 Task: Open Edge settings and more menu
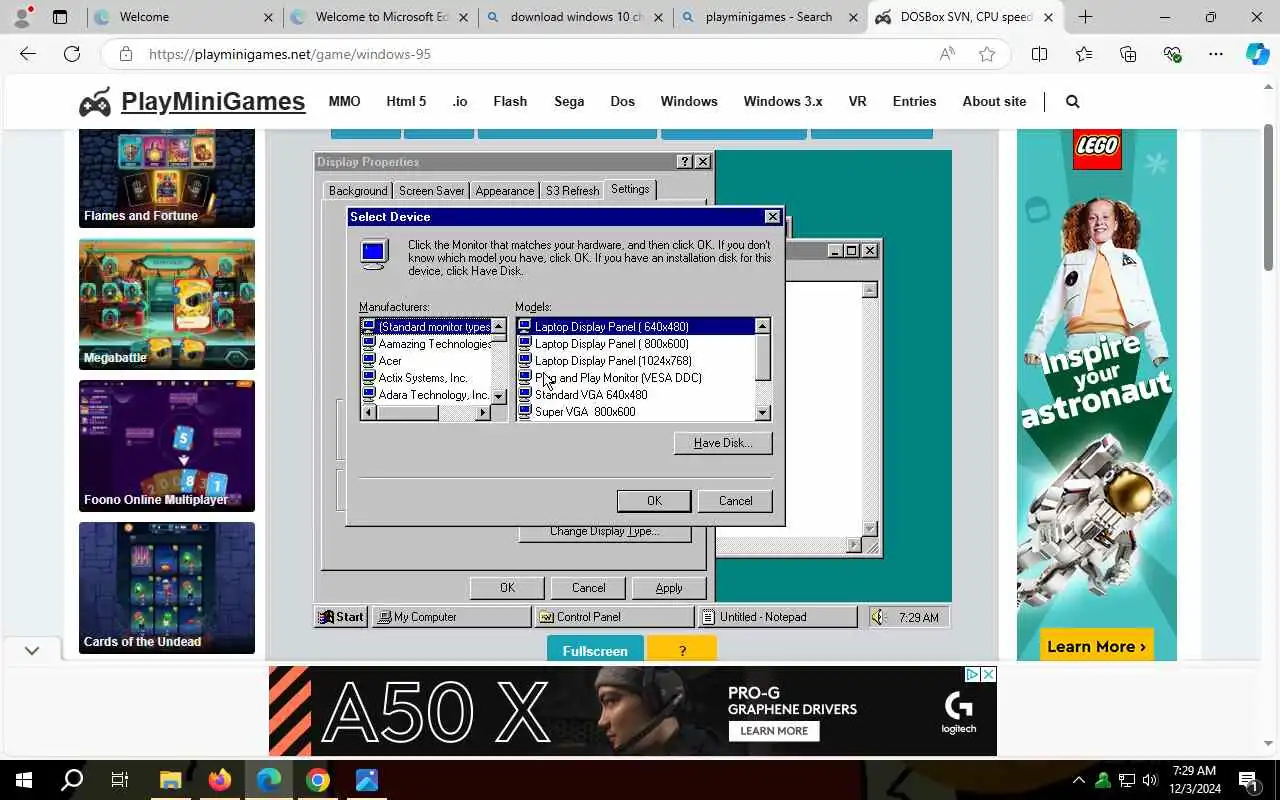(1215, 54)
